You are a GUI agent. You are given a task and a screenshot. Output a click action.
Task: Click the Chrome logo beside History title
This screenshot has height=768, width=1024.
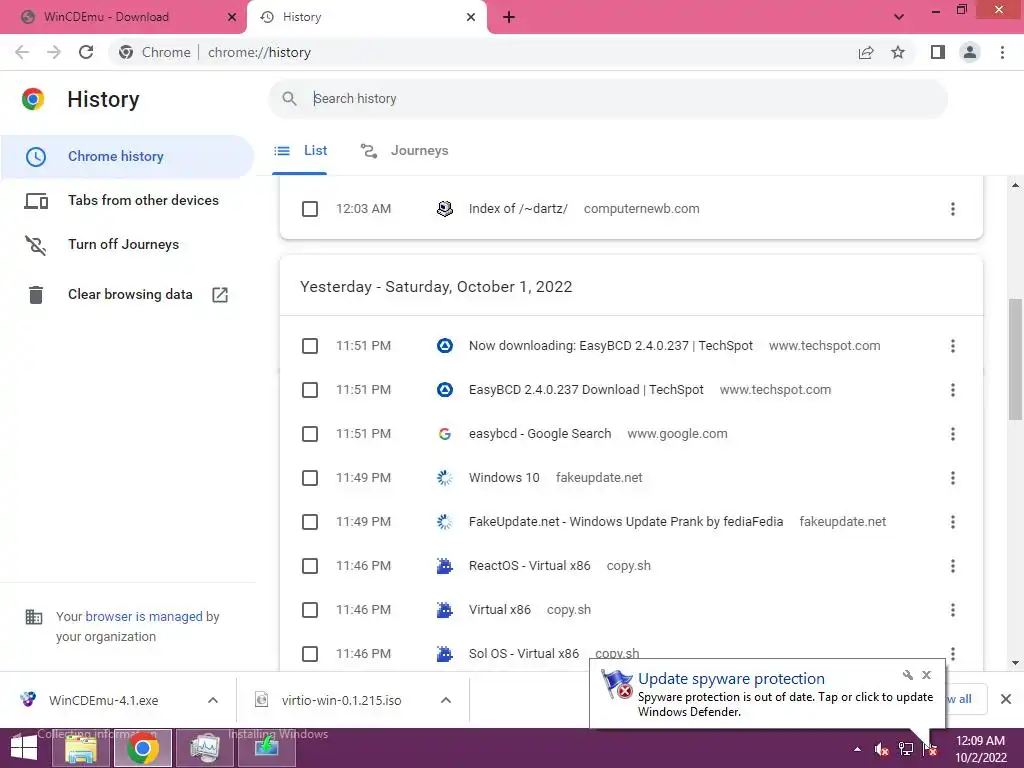tap(33, 99)
